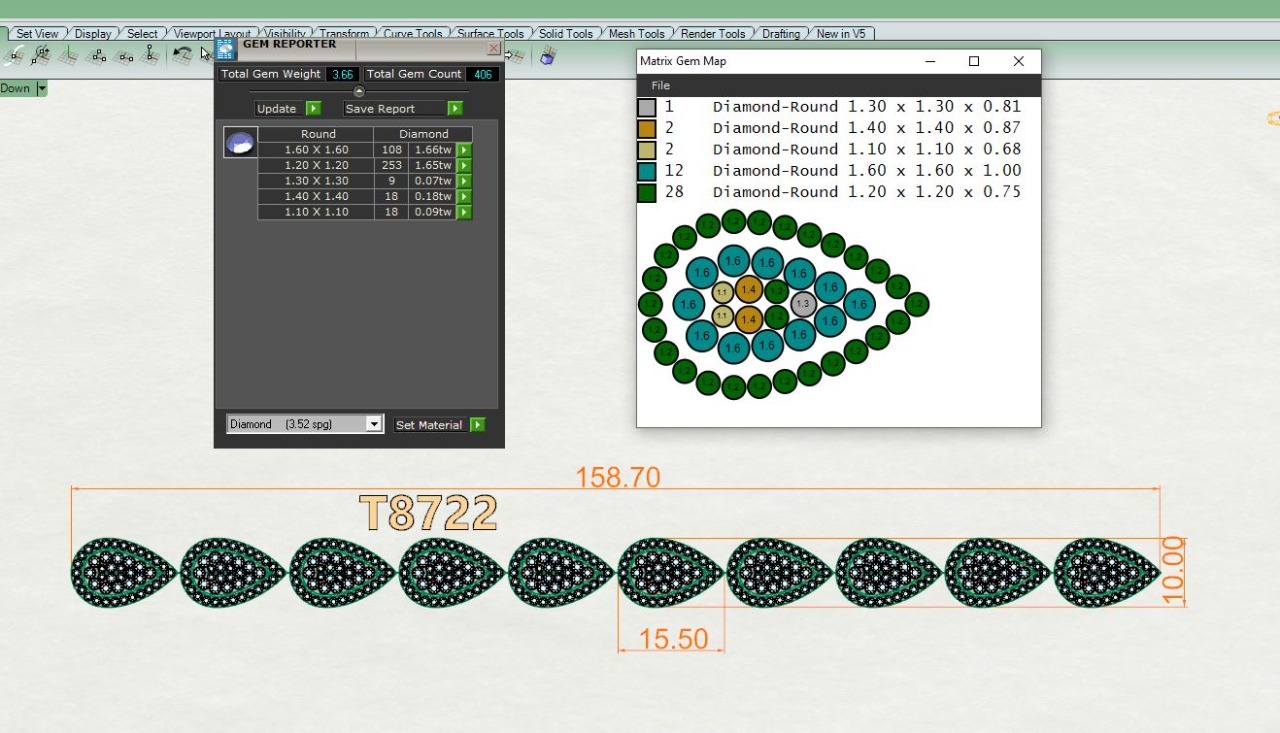Click legend row Diamond-Round 1.20 x 1.20 x 0.75

pos(830,192)
